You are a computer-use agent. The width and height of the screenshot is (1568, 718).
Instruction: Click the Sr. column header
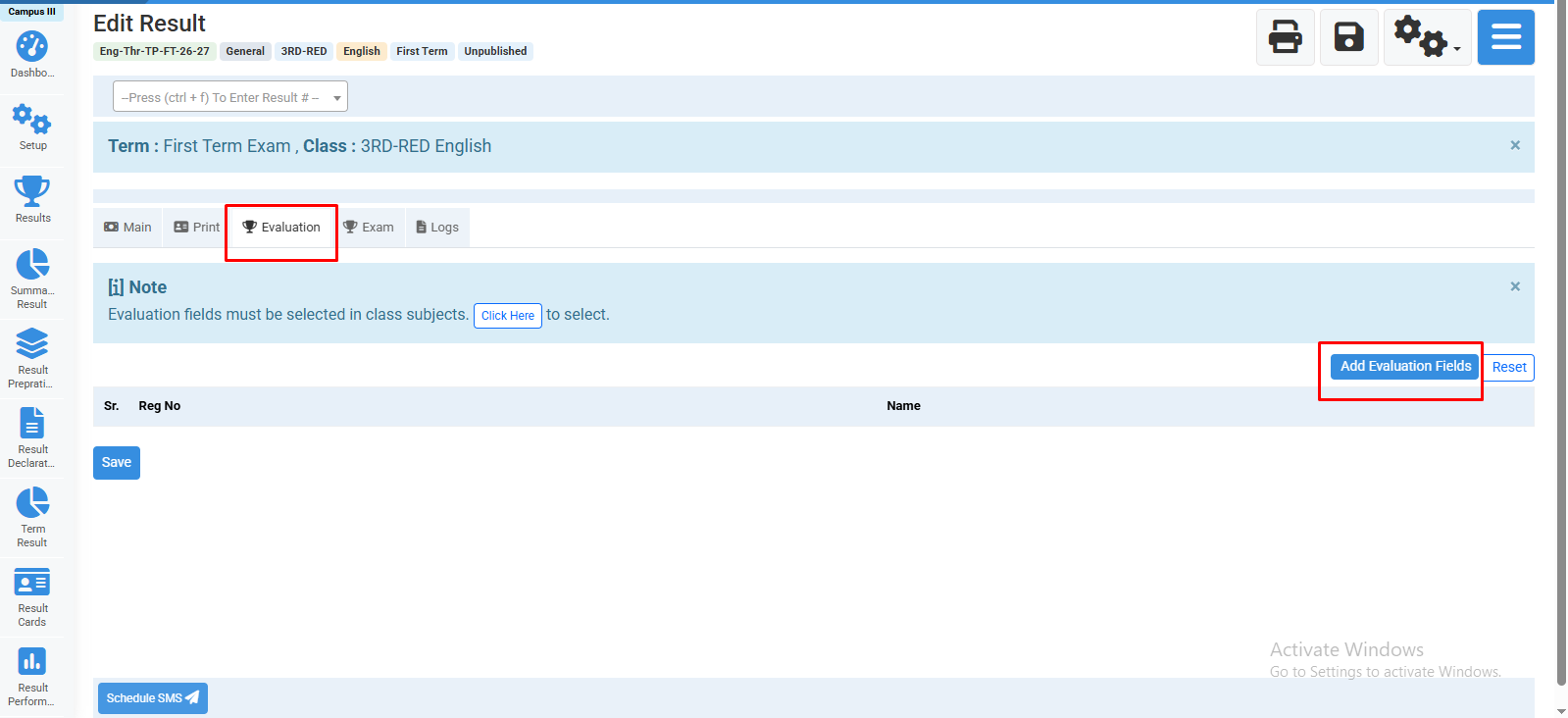click(112, 406)
